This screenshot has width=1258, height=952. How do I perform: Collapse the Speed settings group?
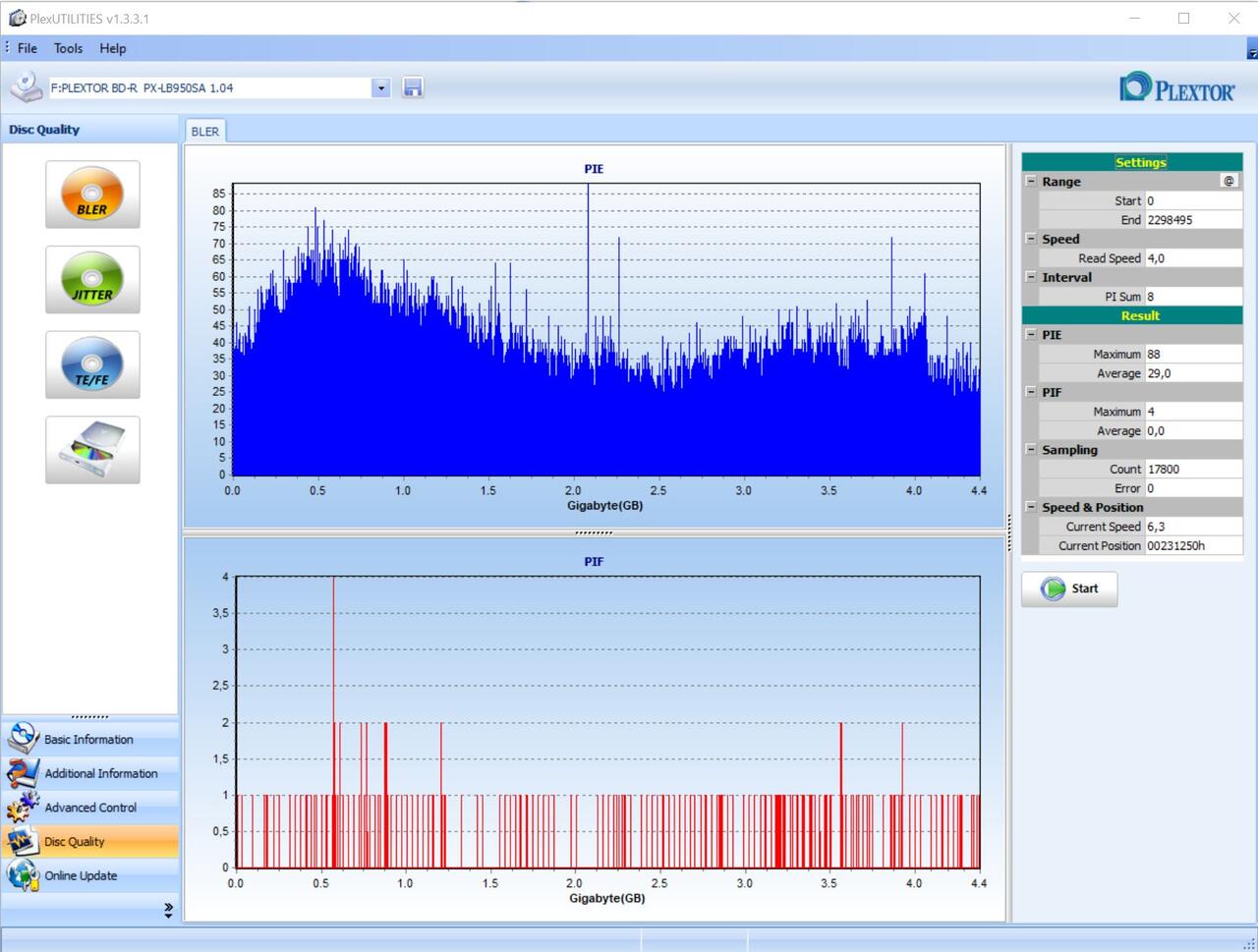point(1031,239)
